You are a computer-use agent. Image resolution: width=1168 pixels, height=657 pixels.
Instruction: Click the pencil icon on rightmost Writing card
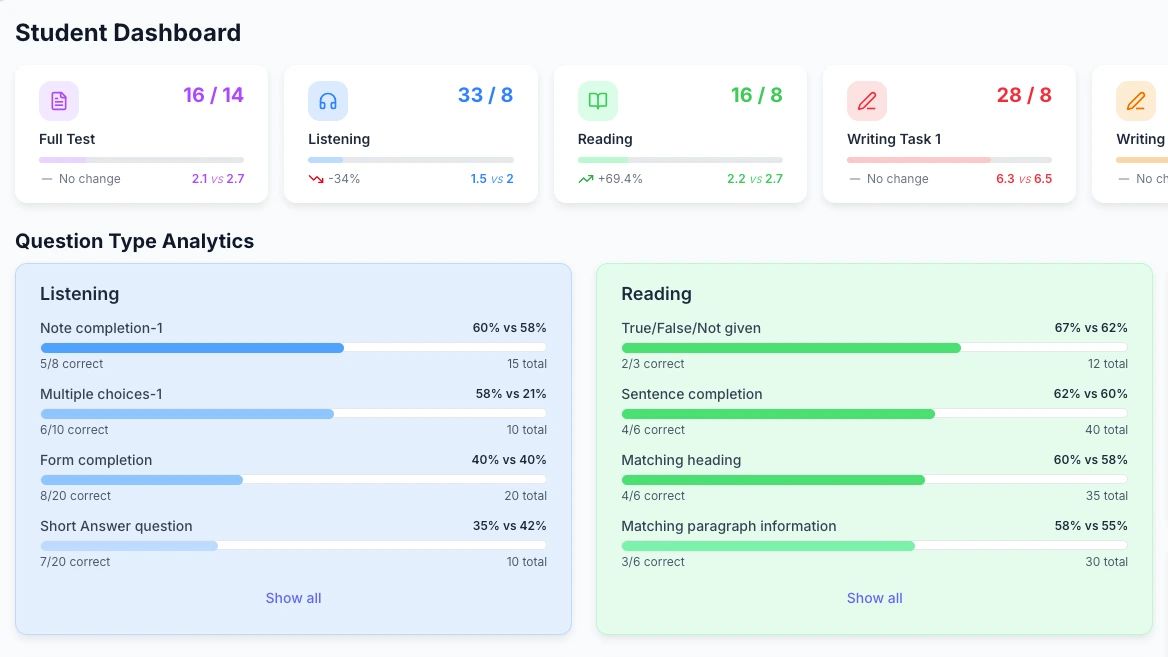coord(1136,100)
